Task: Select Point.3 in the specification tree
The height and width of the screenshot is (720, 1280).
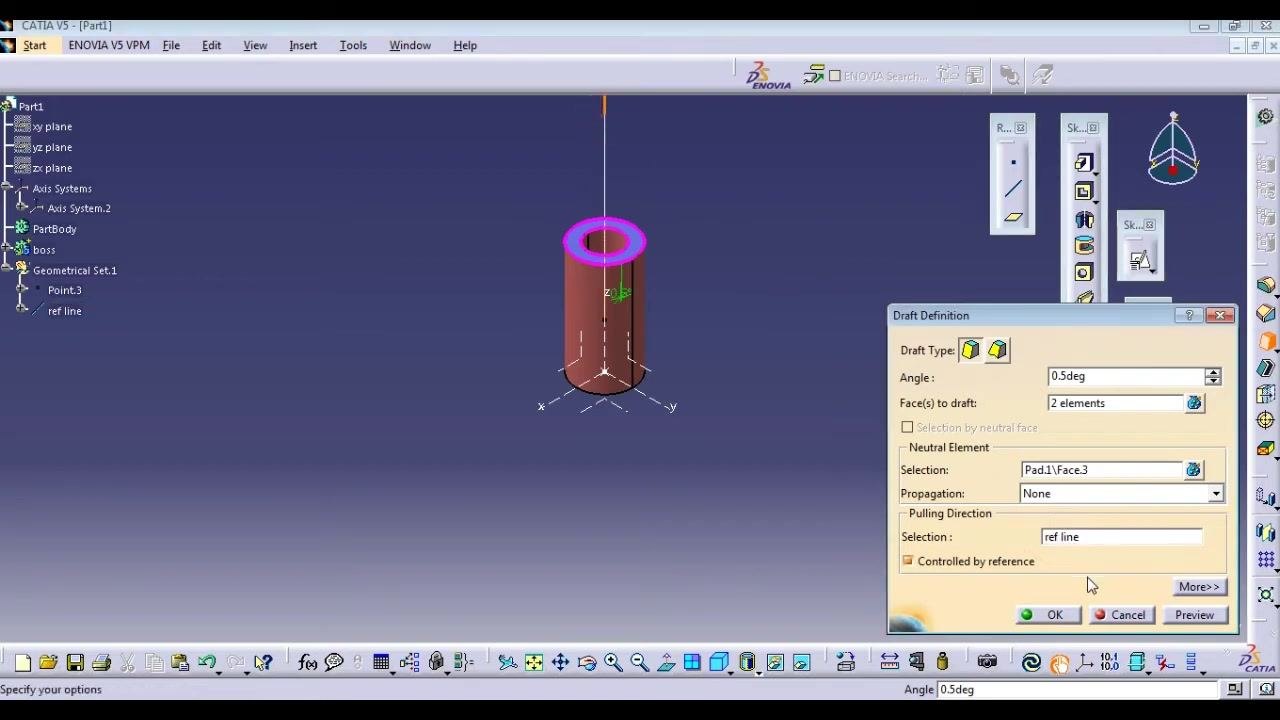Action: 65,290
